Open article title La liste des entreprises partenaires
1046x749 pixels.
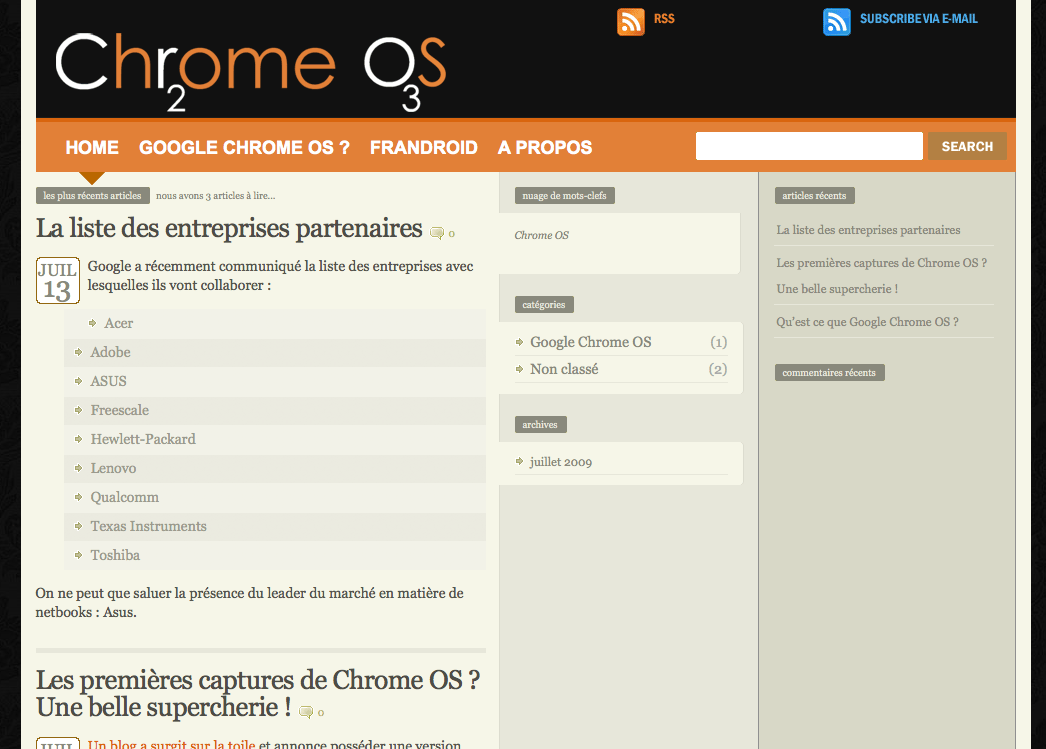(x=229, y=228)
